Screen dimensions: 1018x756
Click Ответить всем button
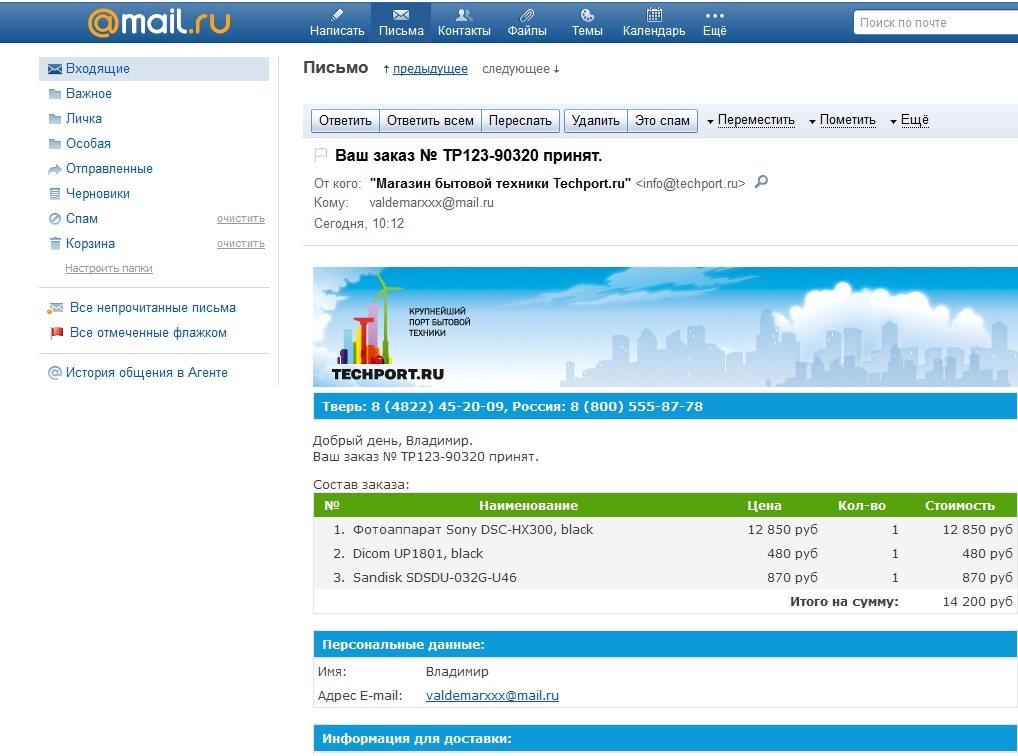[430, 121]
